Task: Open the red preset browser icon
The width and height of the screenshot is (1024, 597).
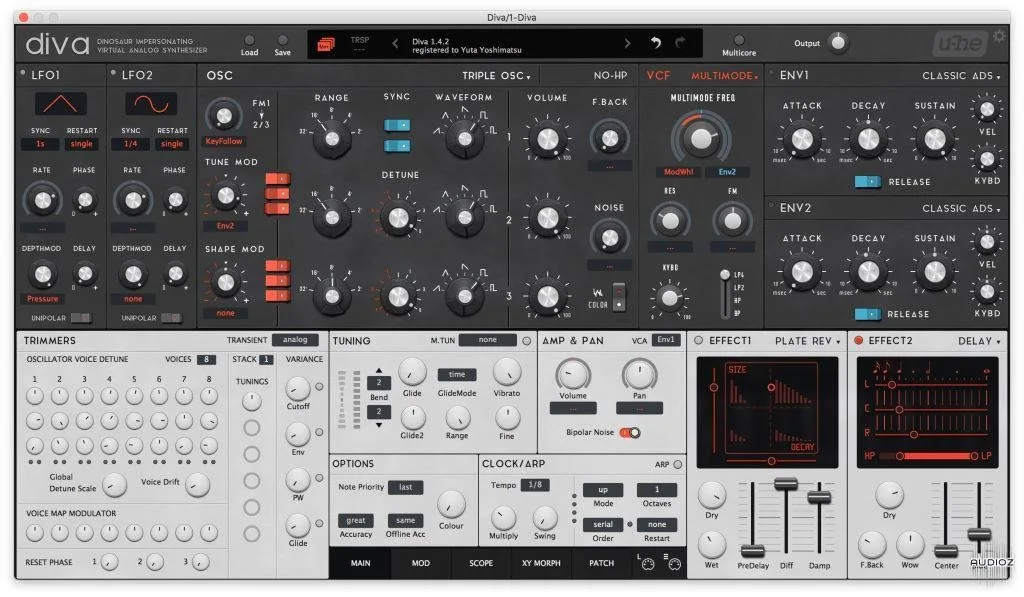Action: (x=325, y=44)
